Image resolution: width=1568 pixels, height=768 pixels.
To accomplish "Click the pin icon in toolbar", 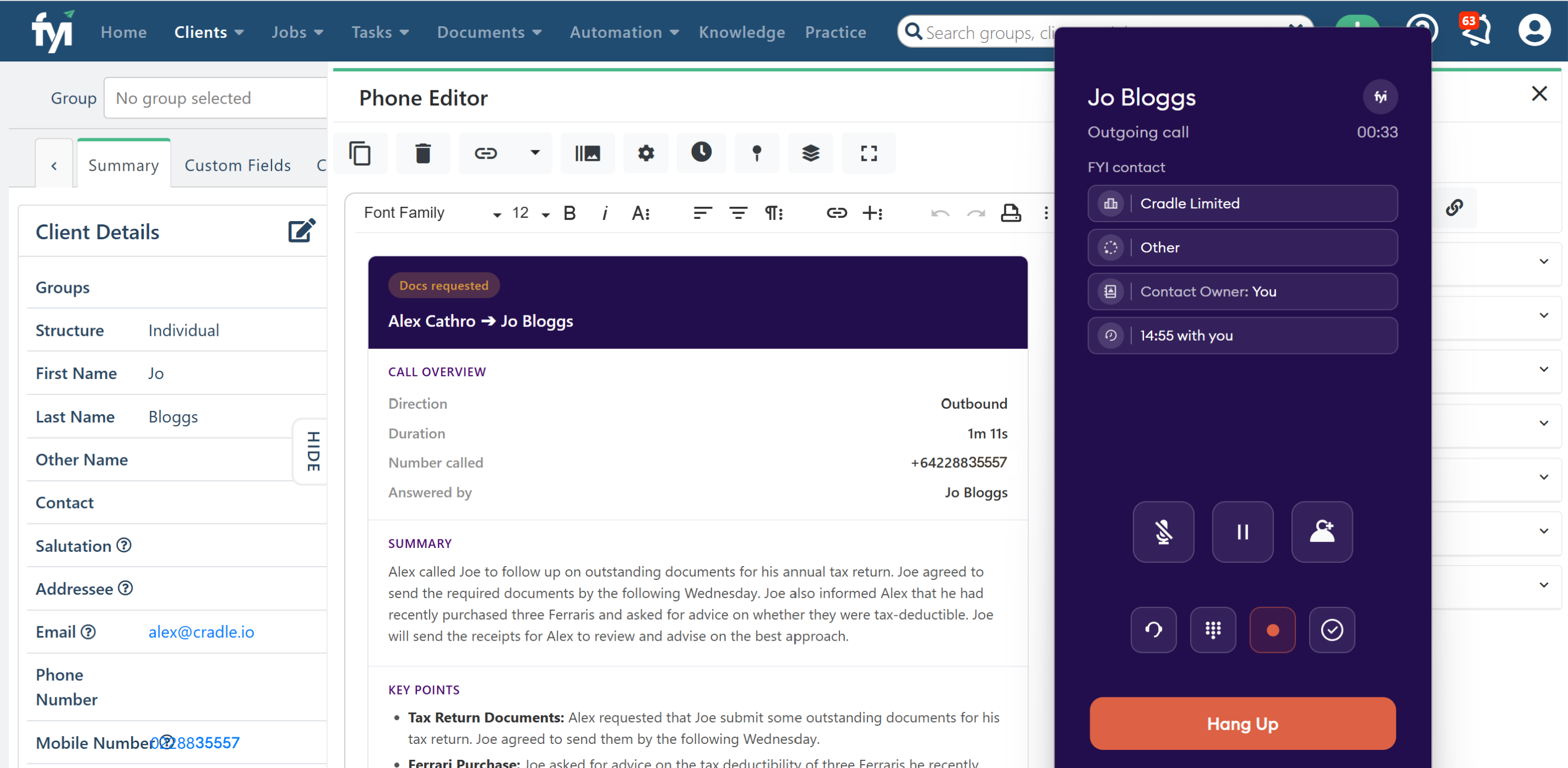I will [x=757, y=154].
